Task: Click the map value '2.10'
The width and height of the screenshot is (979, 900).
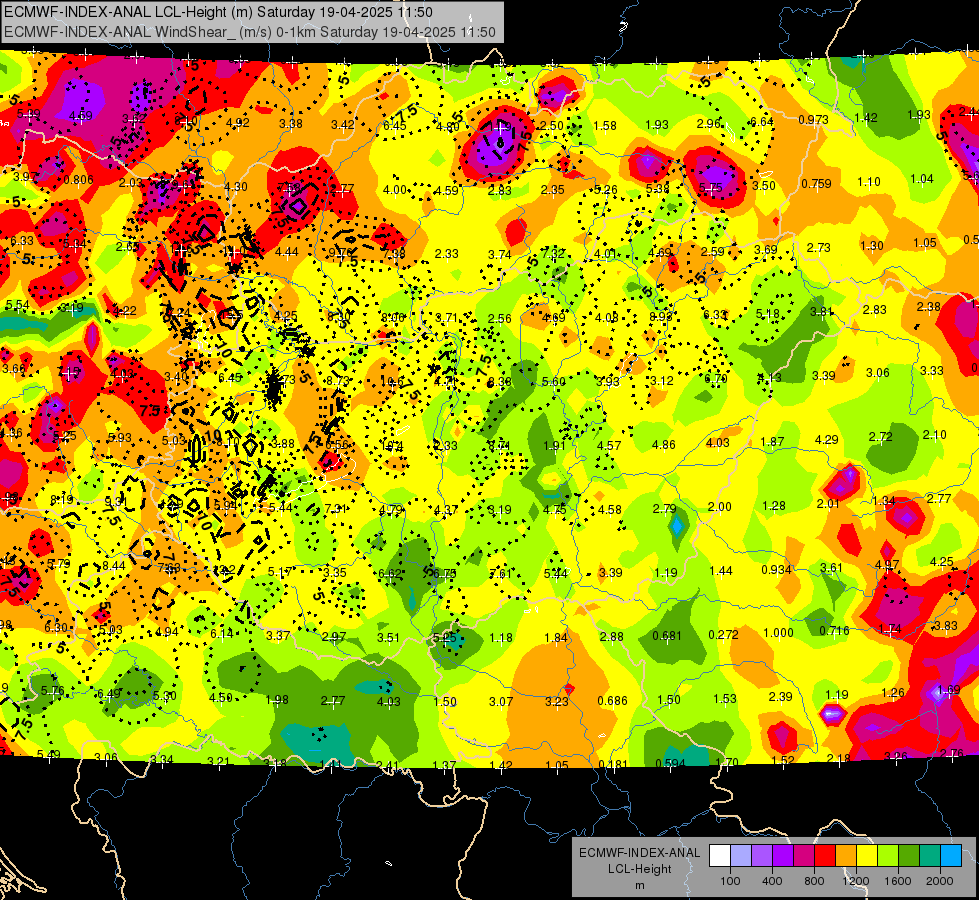Action: pyautogui.click(x=935, y=435)
